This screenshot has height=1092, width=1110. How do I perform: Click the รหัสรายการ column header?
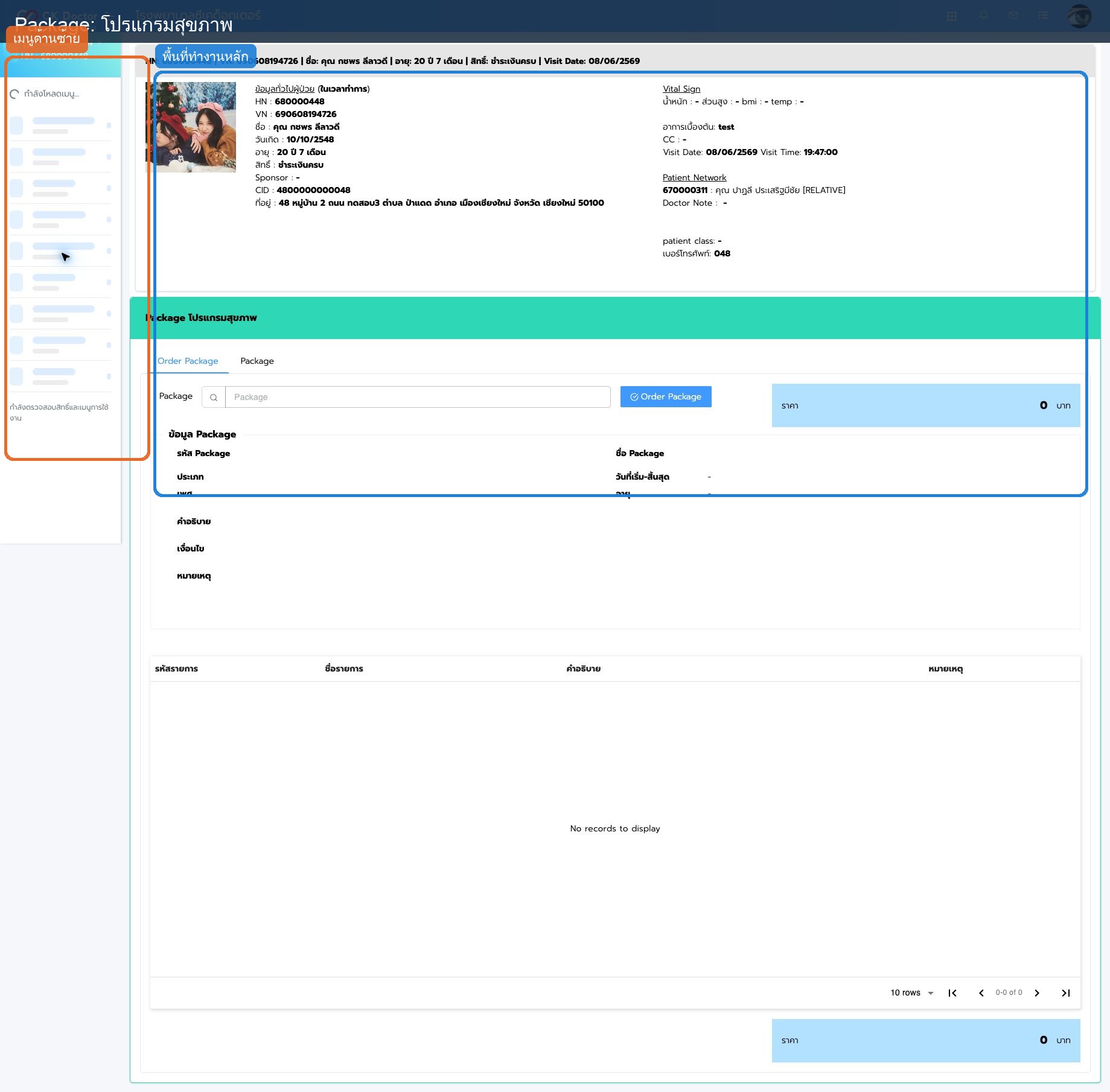pyautogui.click(x=176, y=668)
